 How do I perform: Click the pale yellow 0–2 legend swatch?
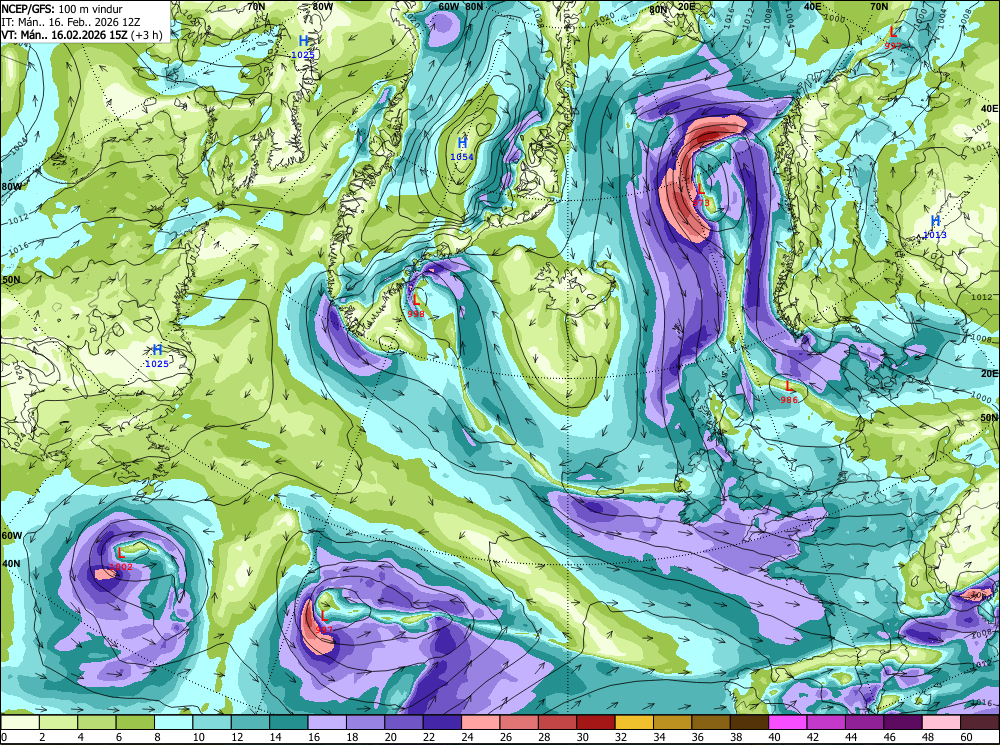click(20, 722)
